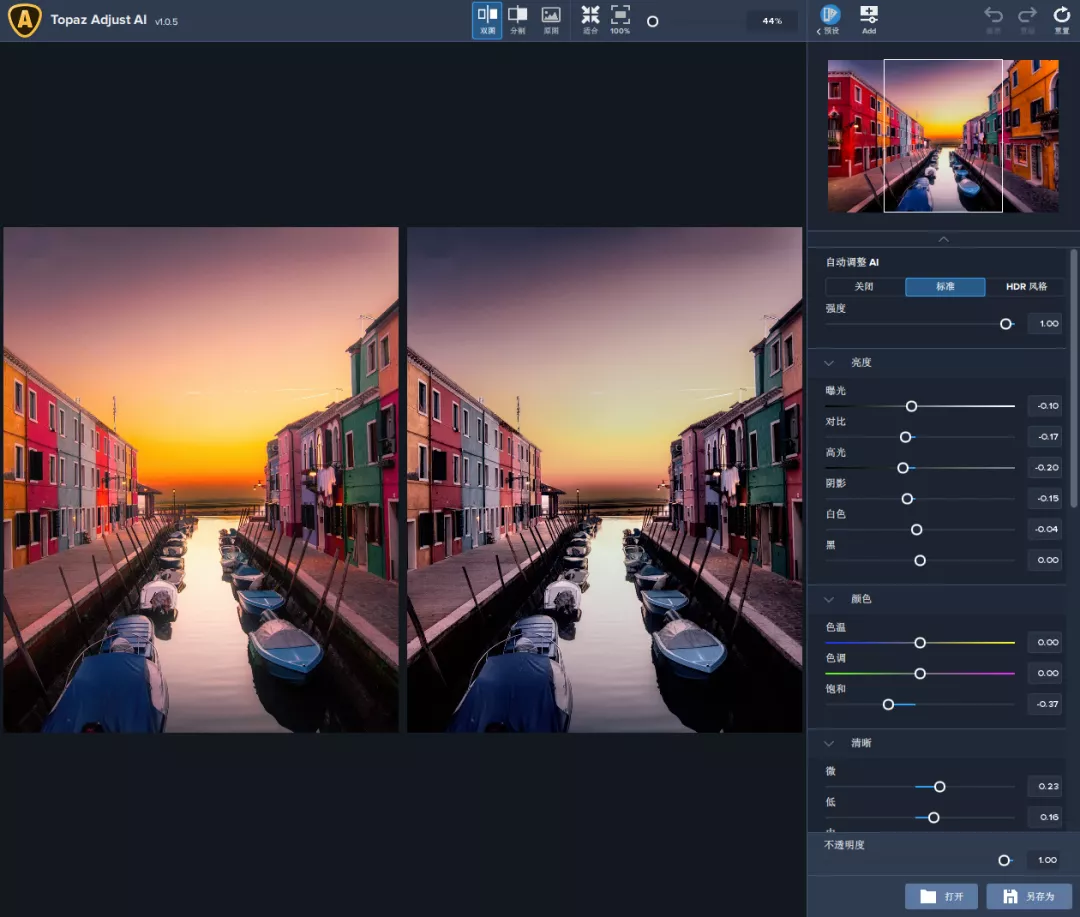This screenshot has width=1080, height=917.
Task: Collapse the navigator preview panel chevron
Action: point(943,239)
